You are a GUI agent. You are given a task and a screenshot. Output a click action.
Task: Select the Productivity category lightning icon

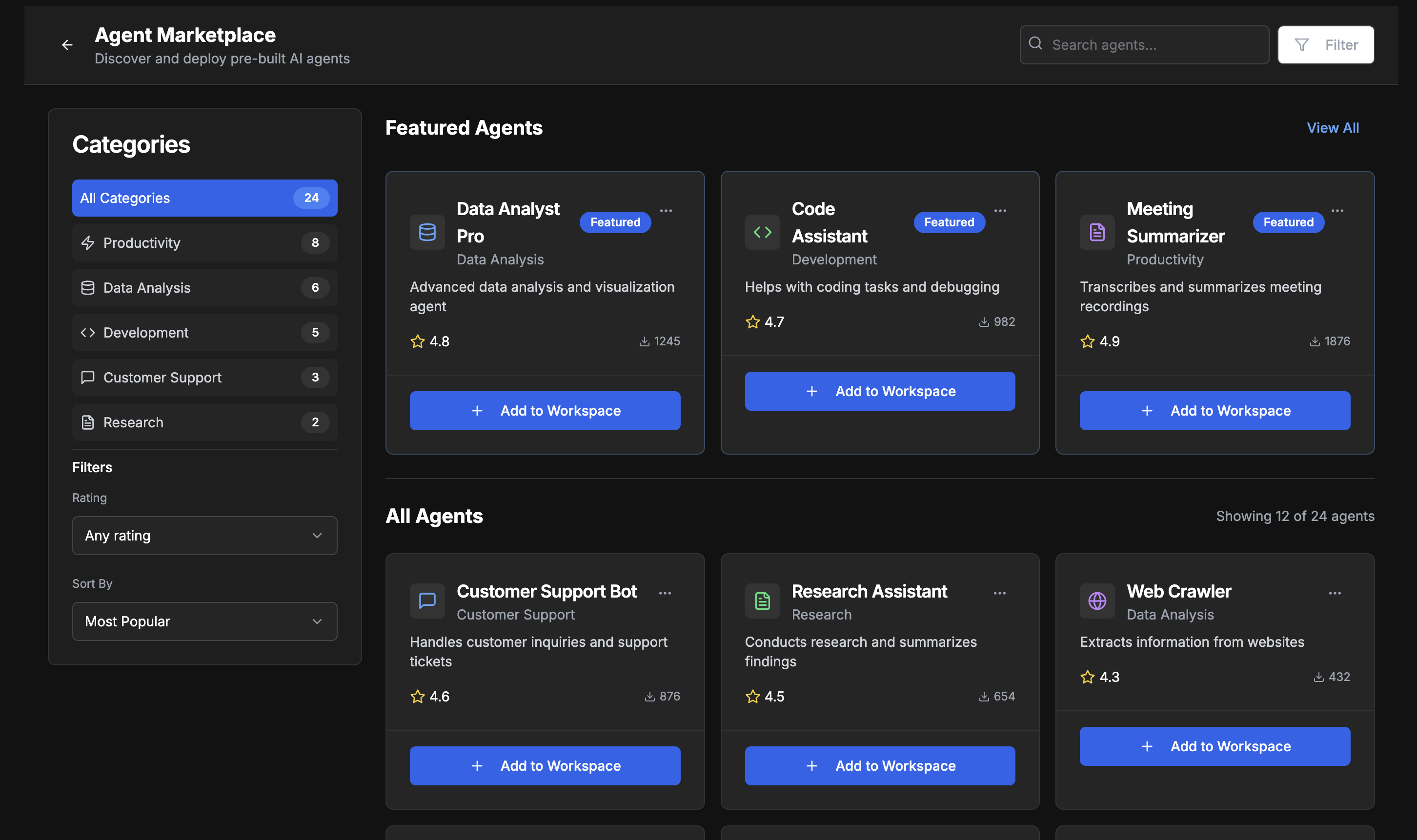(88, 242)
